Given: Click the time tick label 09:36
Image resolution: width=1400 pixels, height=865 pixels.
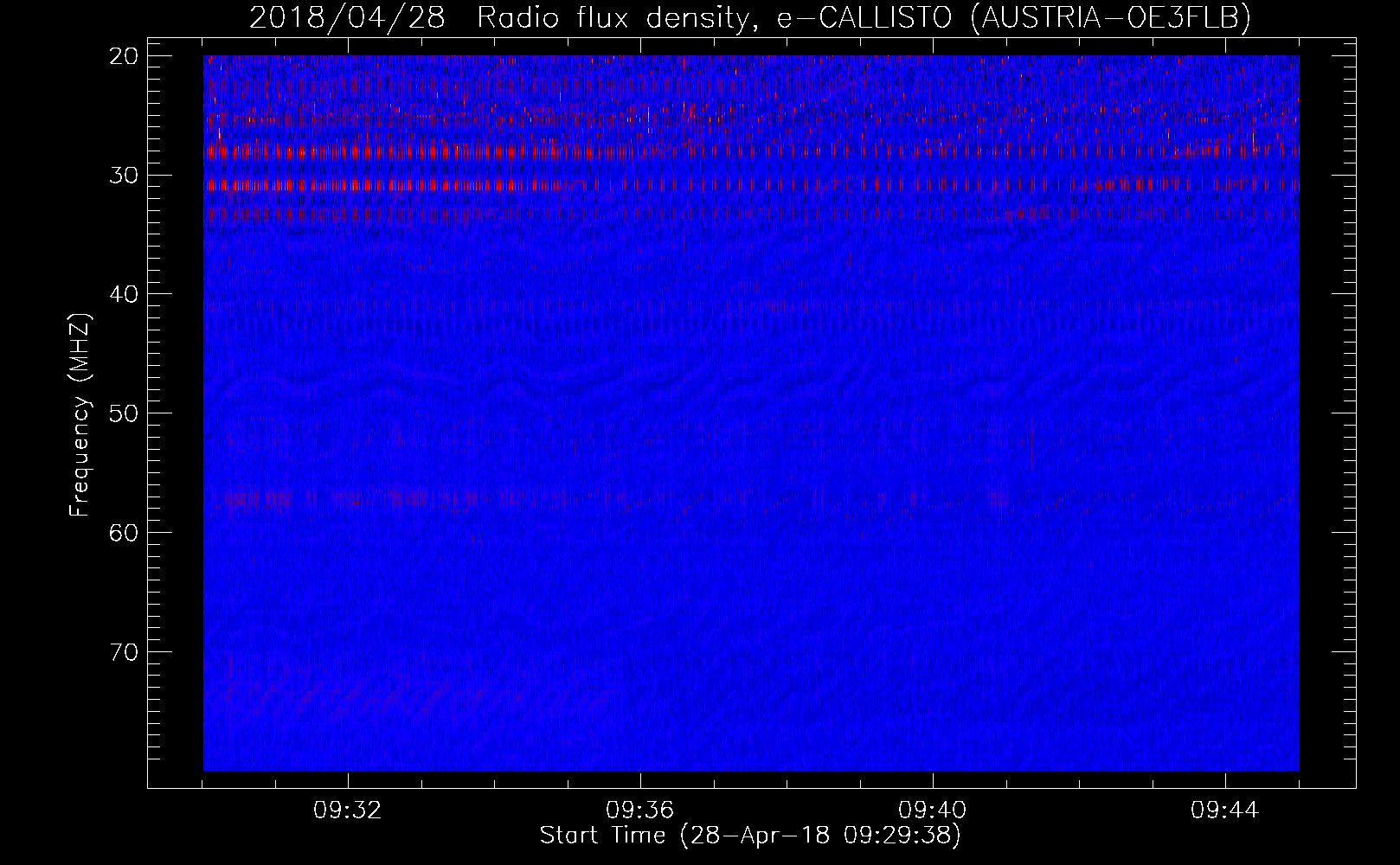Looking at the screenshot, I should 640,811.
